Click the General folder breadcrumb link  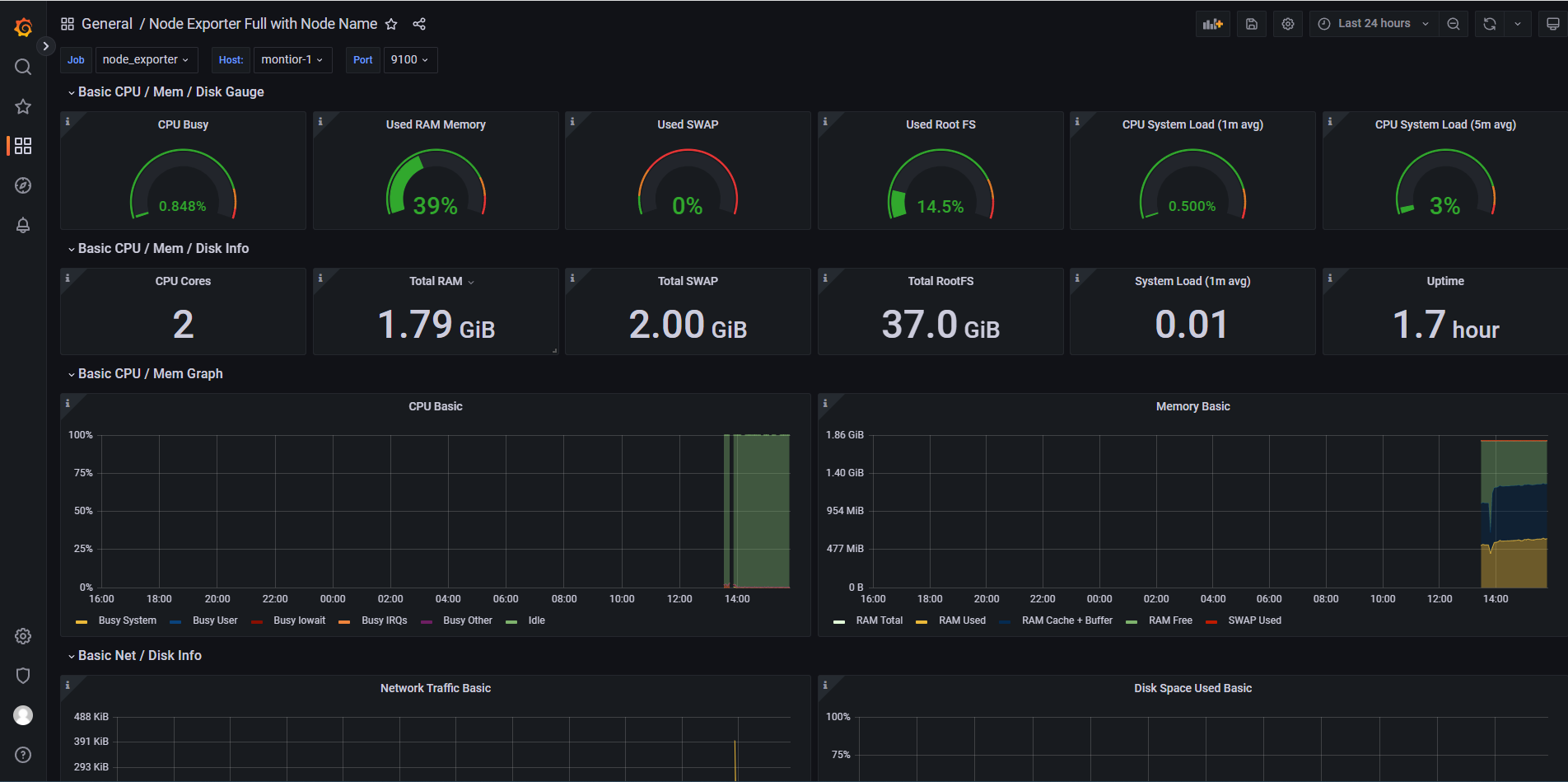click(107, 24)
